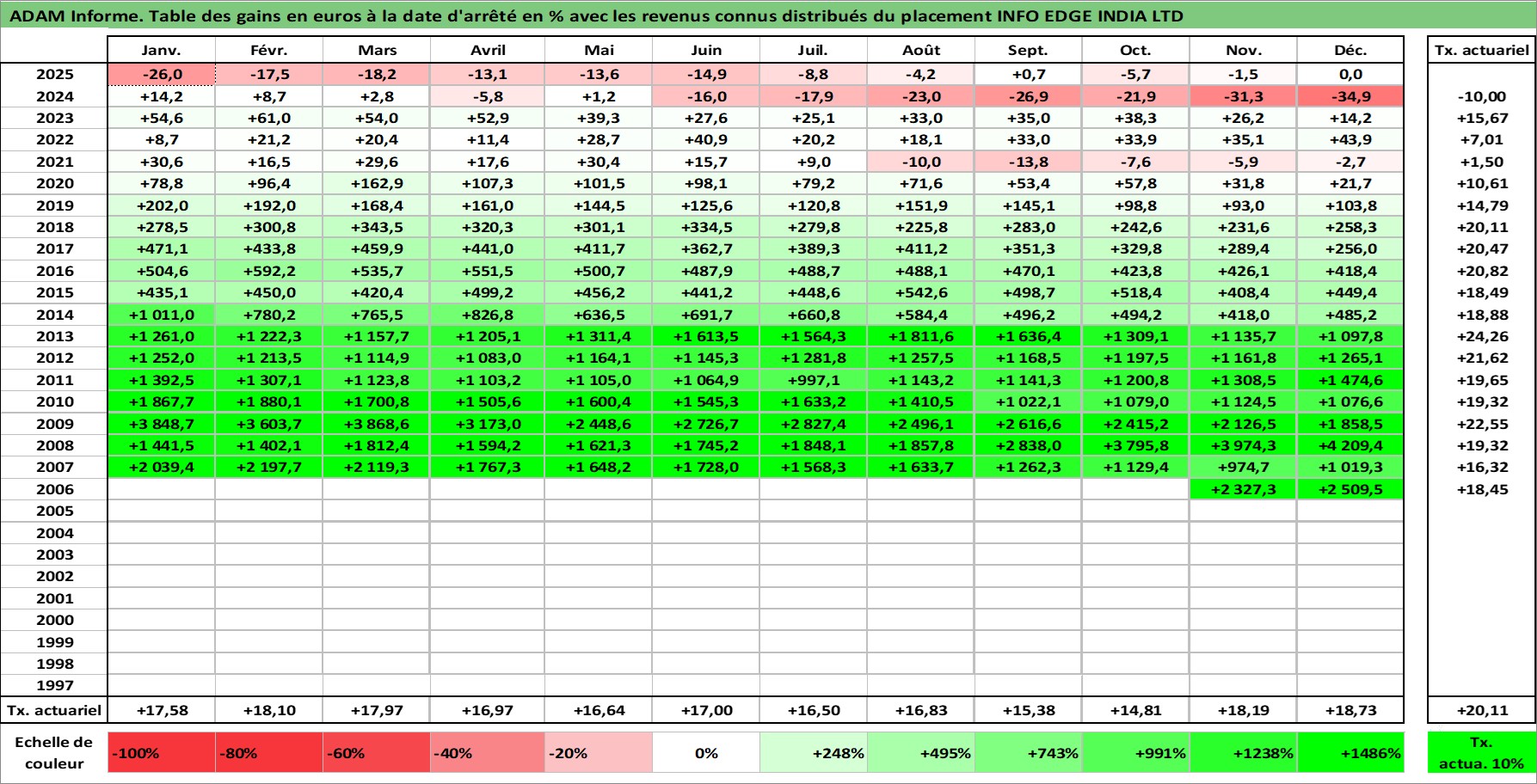This screenshot has height=784, width=1537.
Task: Click the +24,26 actuarial rate for 2013
Action: click(x=1482, y=336)
